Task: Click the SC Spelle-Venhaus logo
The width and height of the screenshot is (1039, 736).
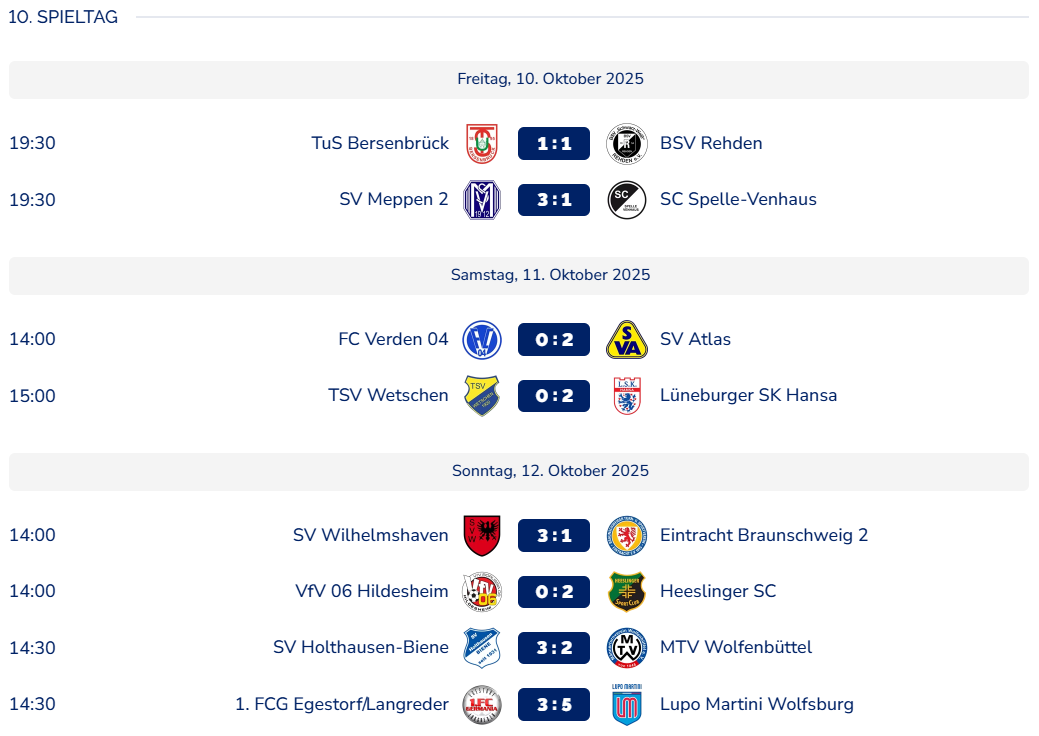Action: coord(627,200)
